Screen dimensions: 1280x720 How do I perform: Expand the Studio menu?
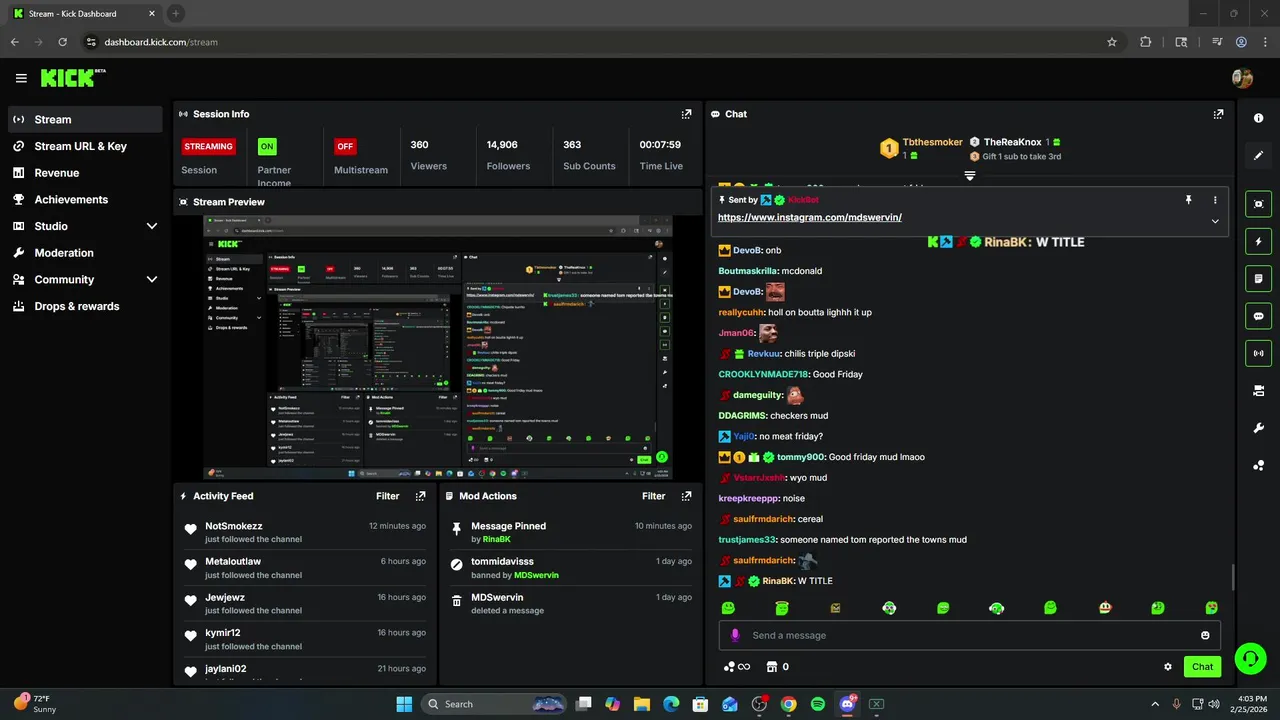click(x=152, y=226)
